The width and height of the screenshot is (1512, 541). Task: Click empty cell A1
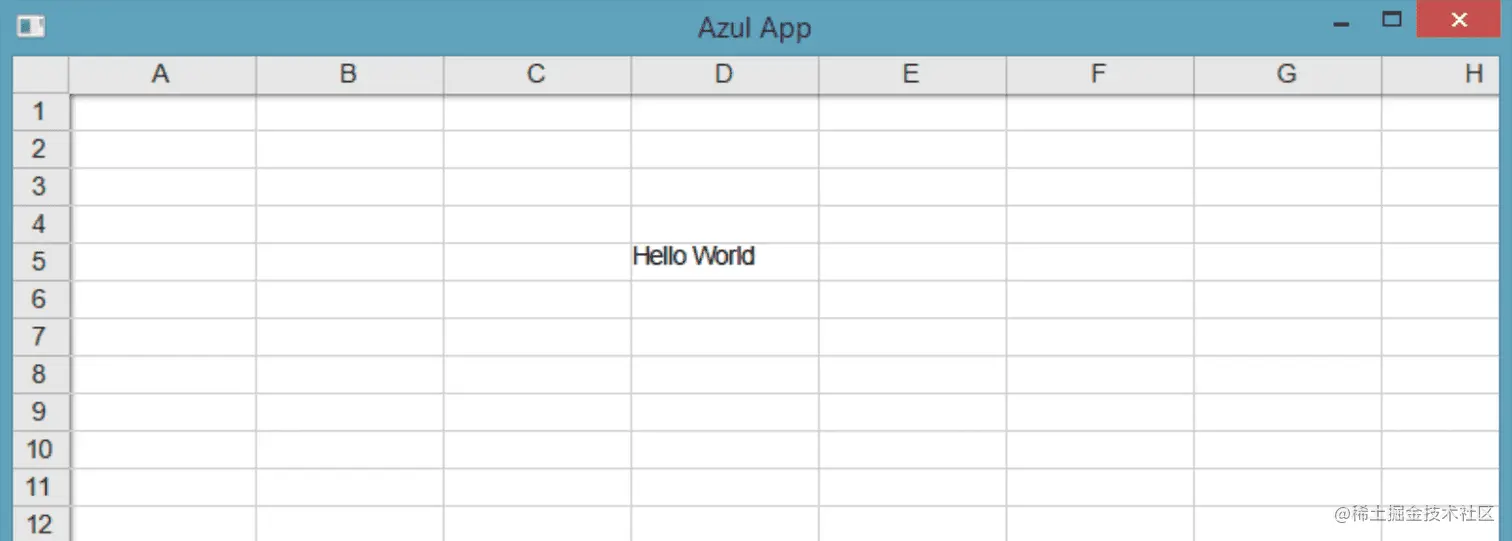tap(162, 113)
